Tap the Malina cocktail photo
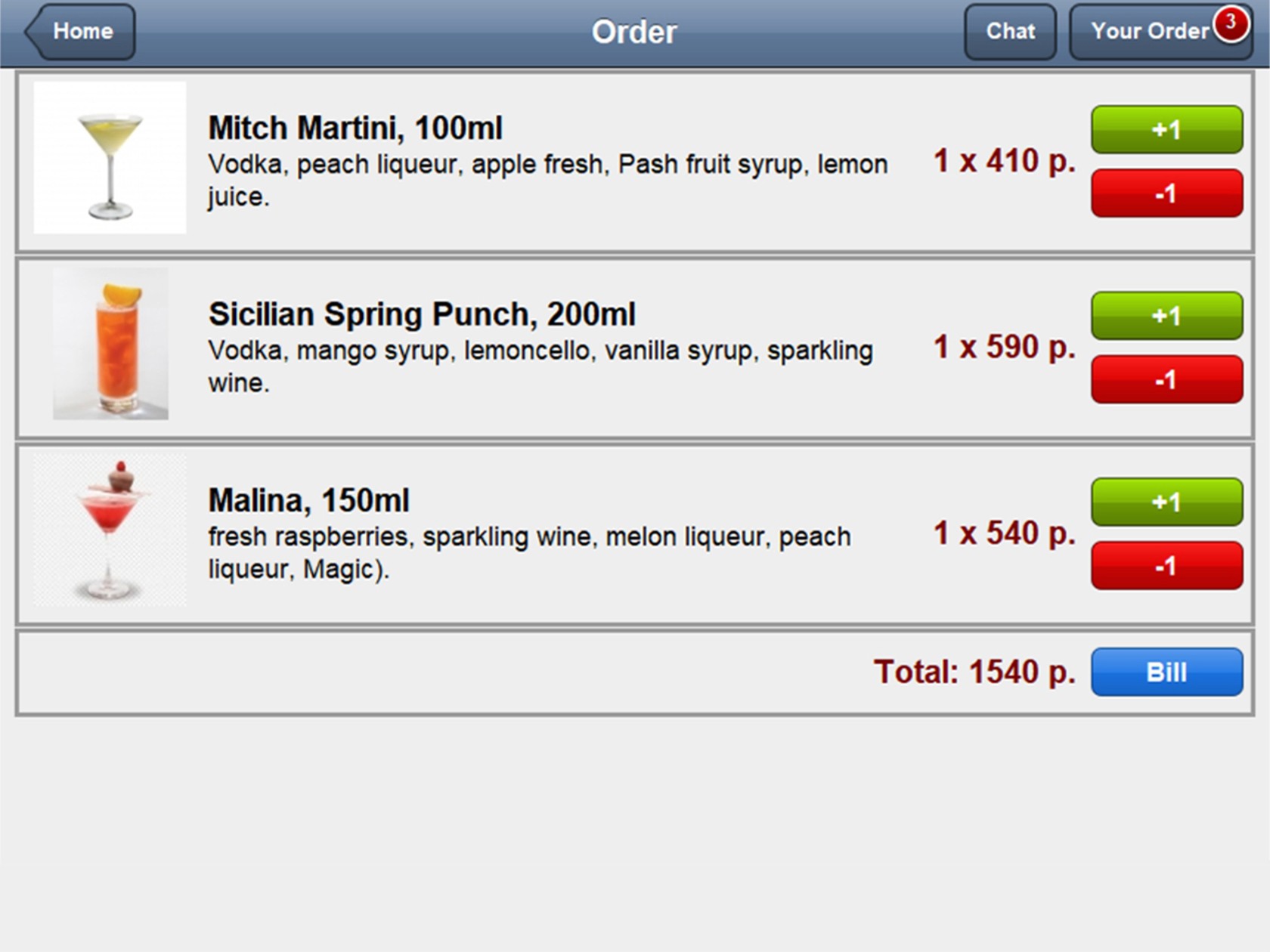 click(x=110, y=530)
